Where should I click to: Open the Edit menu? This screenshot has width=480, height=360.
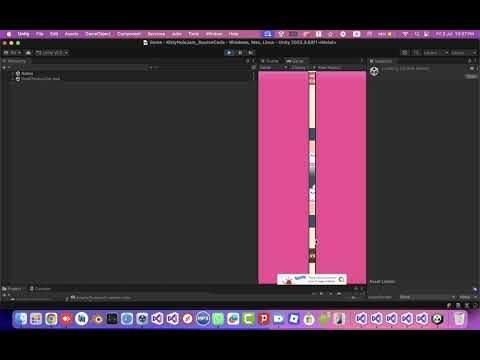[54, 34]
